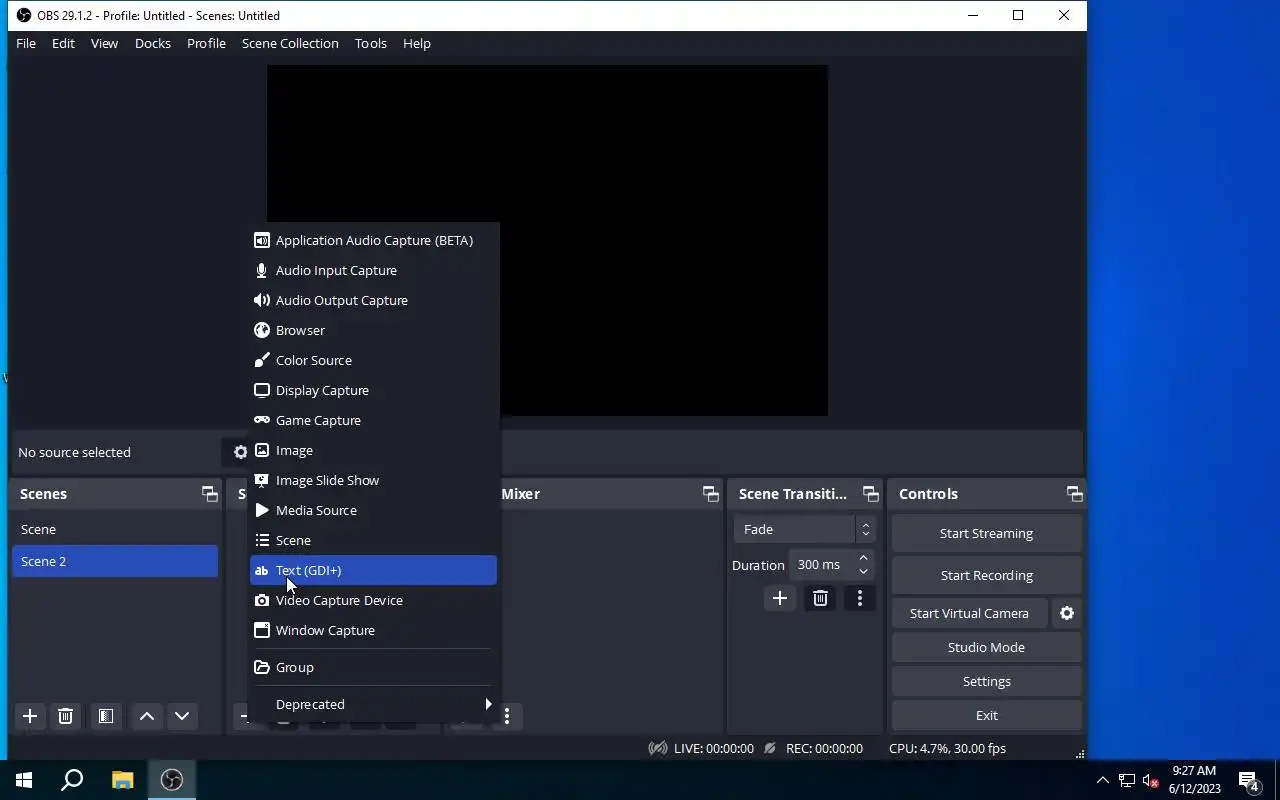Add Game Capture source

click(373, 420)
